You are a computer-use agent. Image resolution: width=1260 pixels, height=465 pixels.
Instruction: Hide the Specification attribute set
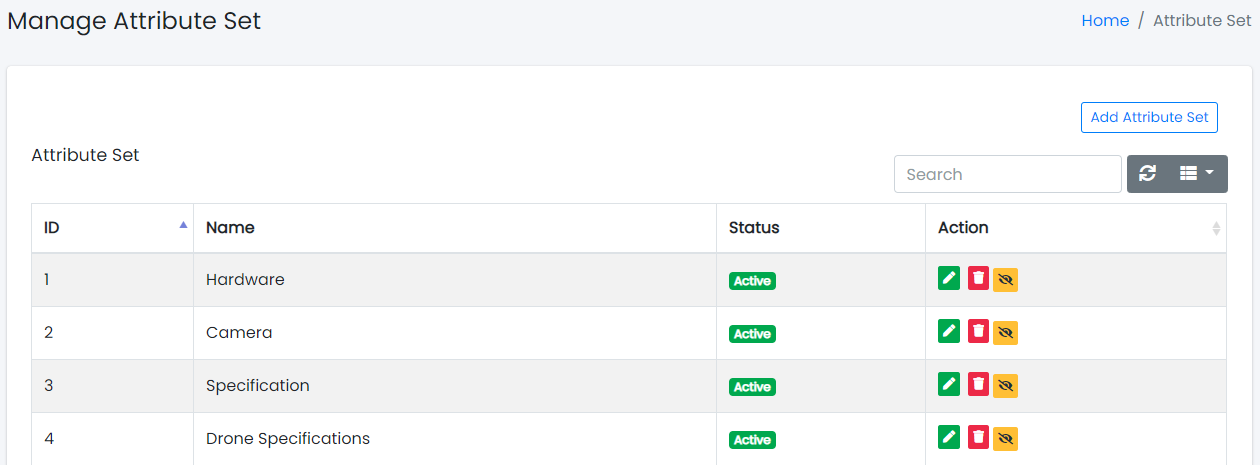1006,386
